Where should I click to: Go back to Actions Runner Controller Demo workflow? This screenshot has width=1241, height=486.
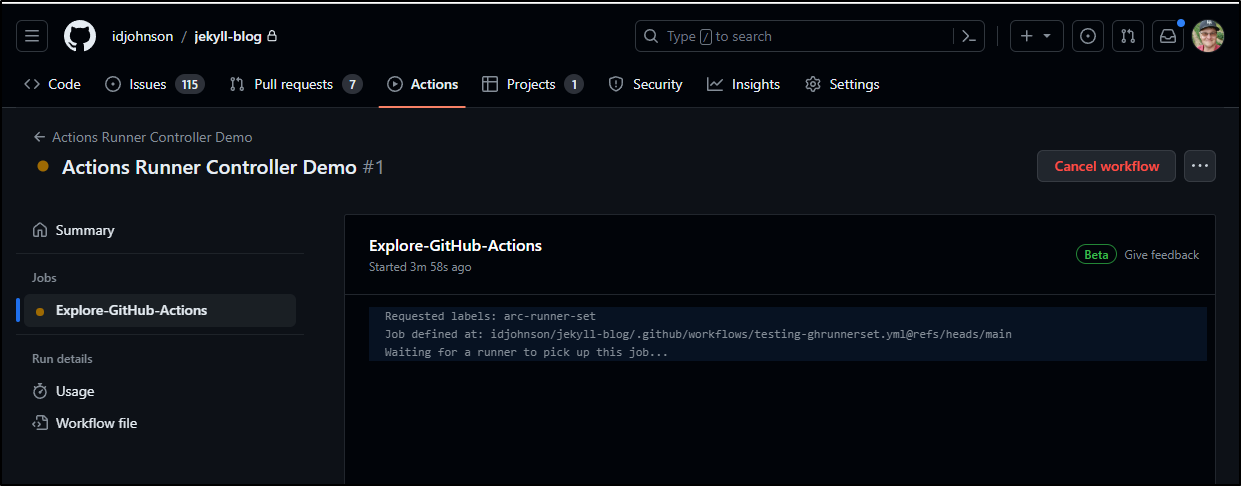[x=143, y=137]
